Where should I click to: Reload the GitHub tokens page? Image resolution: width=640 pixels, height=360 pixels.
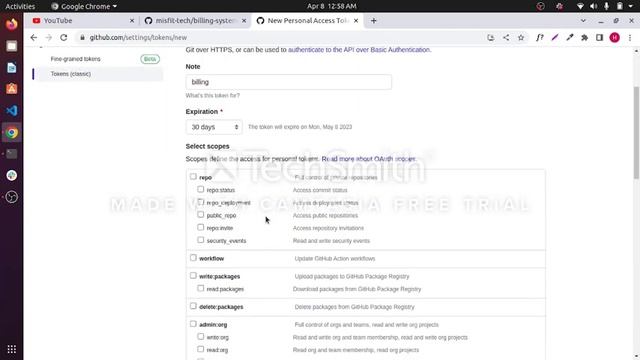(x=64, y=38)
